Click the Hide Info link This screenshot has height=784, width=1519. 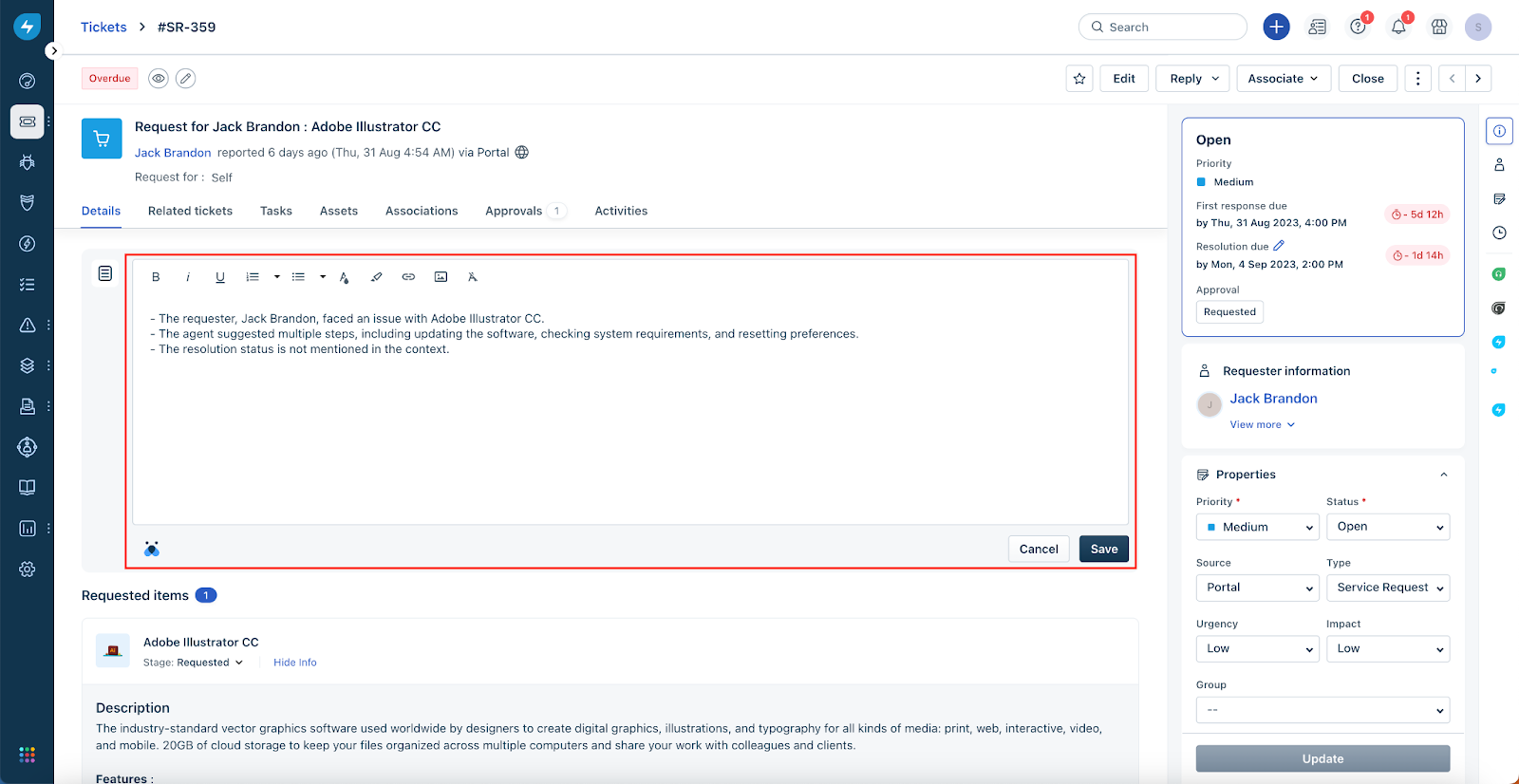tap(295, 663)
